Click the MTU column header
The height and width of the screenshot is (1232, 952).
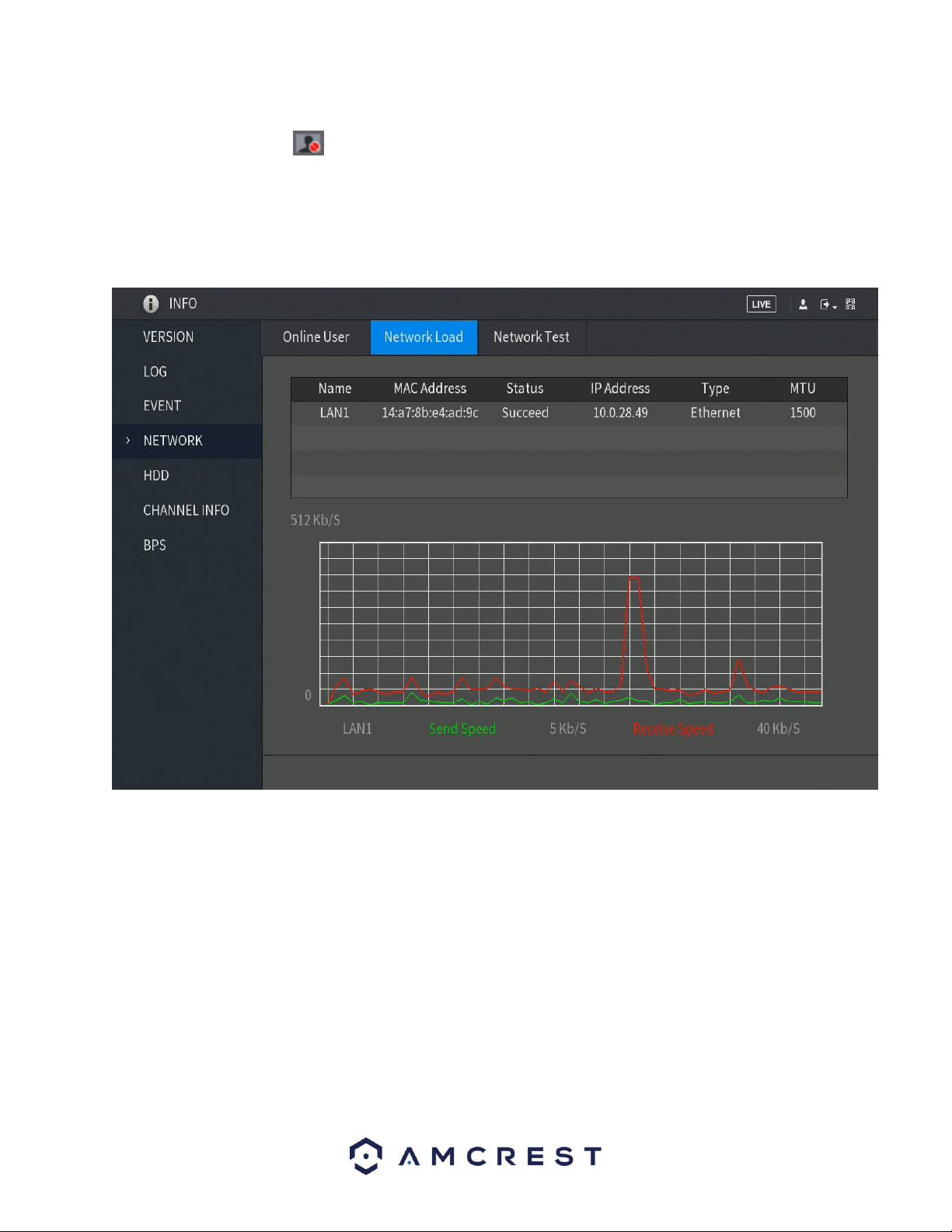pyautogui.click(x=803, y=389)
